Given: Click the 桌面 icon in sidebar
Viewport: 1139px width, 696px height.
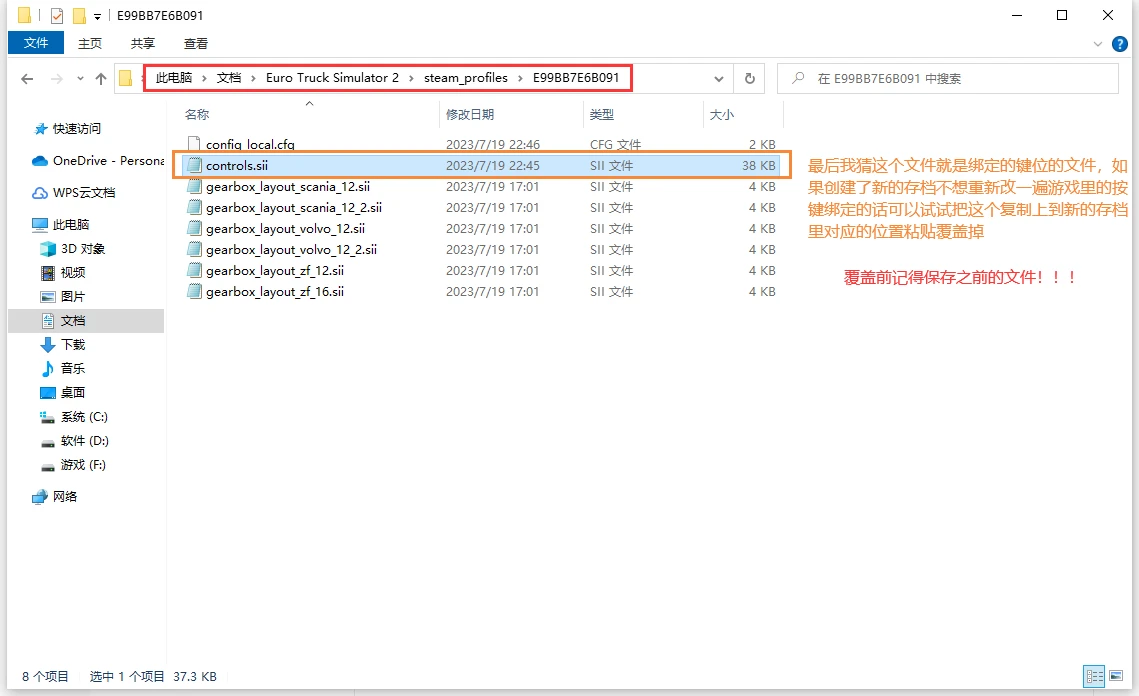Looking at the screenshot, I should pos(47,392).
